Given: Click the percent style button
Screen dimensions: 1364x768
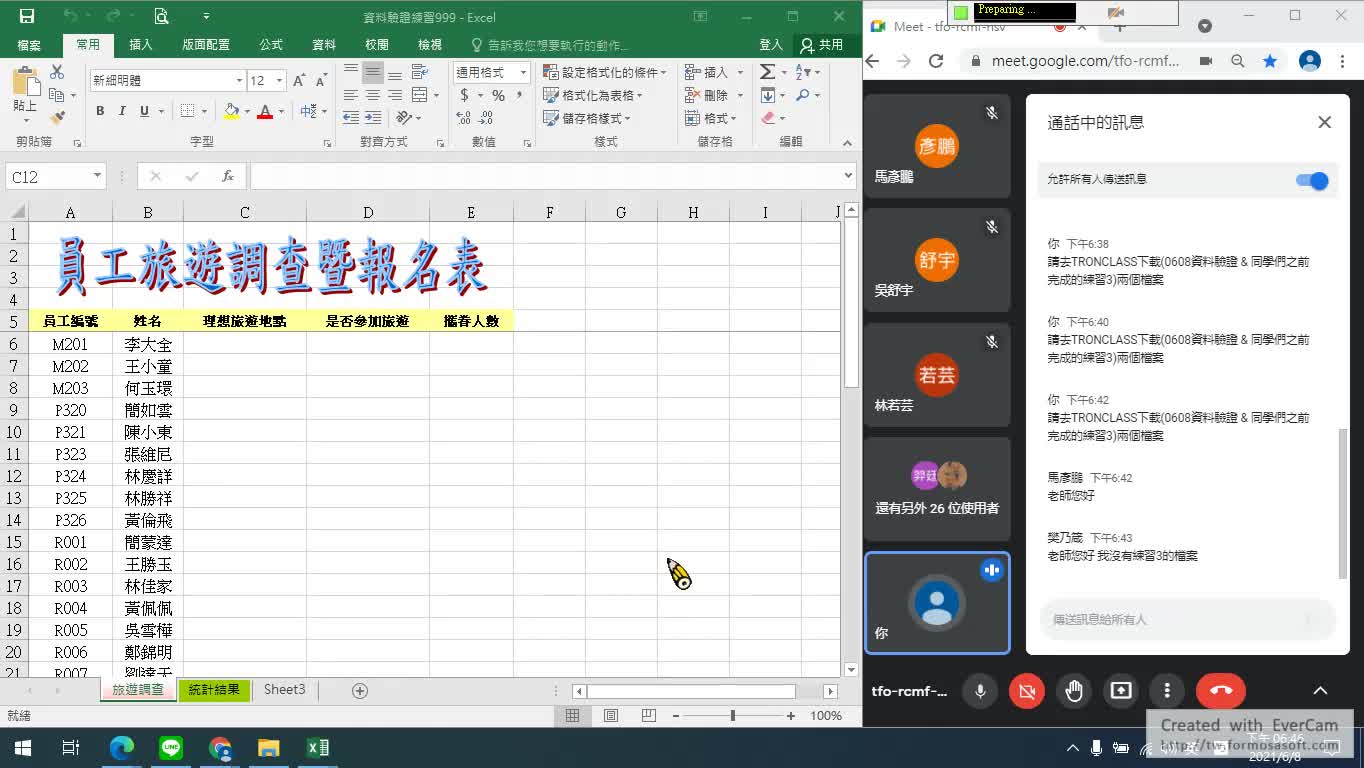Looking at the screenshot, I should pyautogui.click(x=498, y=95).
